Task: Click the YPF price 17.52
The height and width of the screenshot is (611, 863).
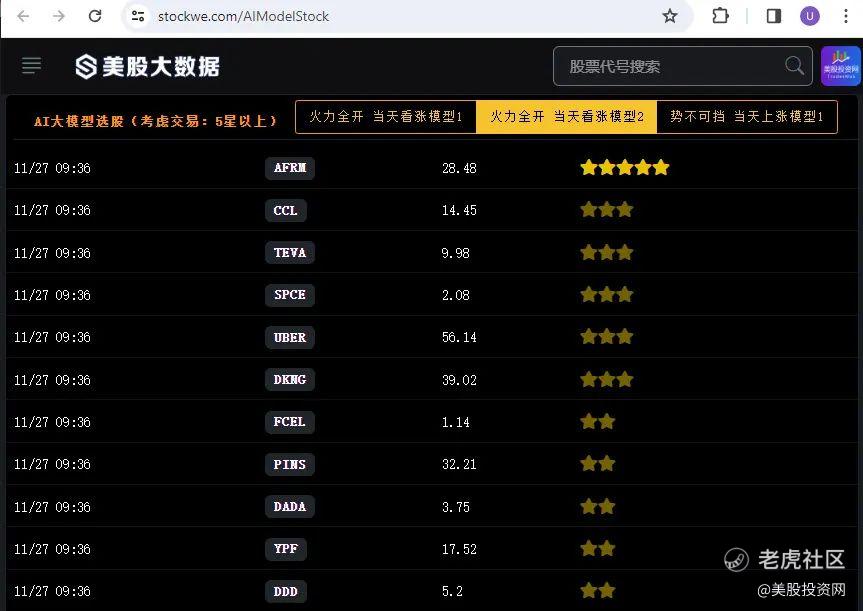Action: (459, 549)
